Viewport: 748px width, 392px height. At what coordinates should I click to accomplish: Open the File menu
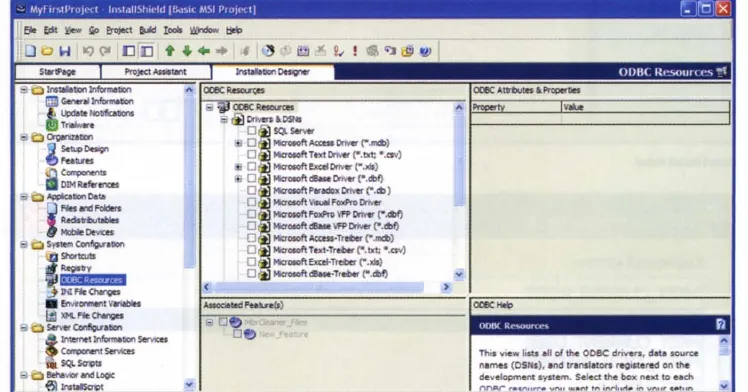(x=30, y=30)
